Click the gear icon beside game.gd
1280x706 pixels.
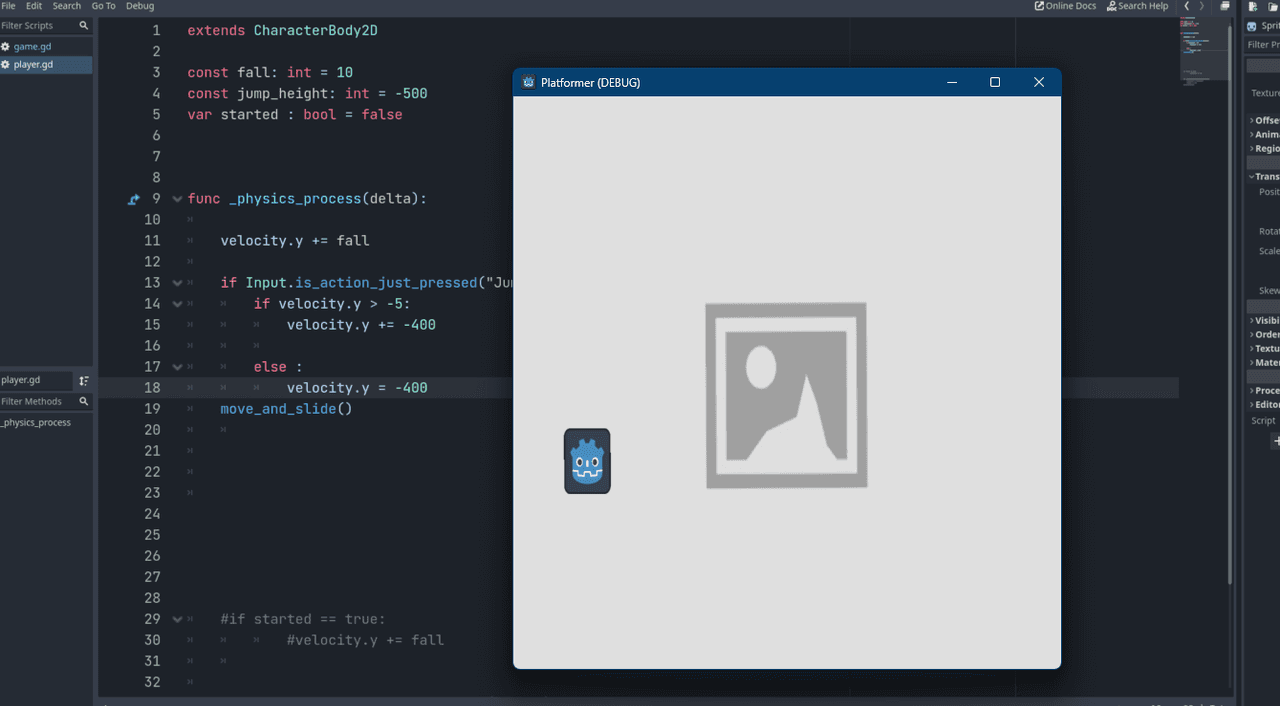click(5, 47)
